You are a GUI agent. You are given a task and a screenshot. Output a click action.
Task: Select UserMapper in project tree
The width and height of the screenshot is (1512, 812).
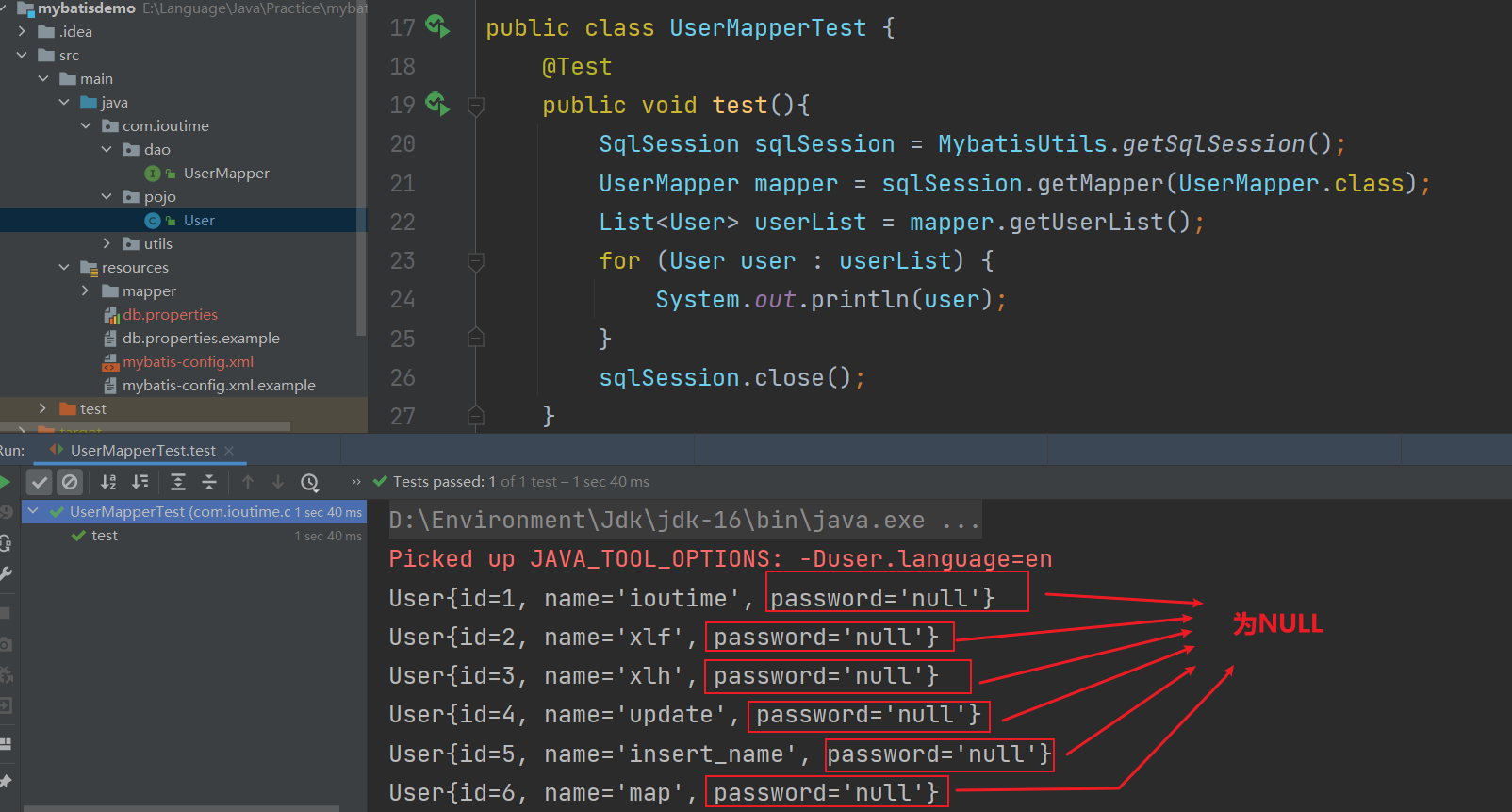226,174
